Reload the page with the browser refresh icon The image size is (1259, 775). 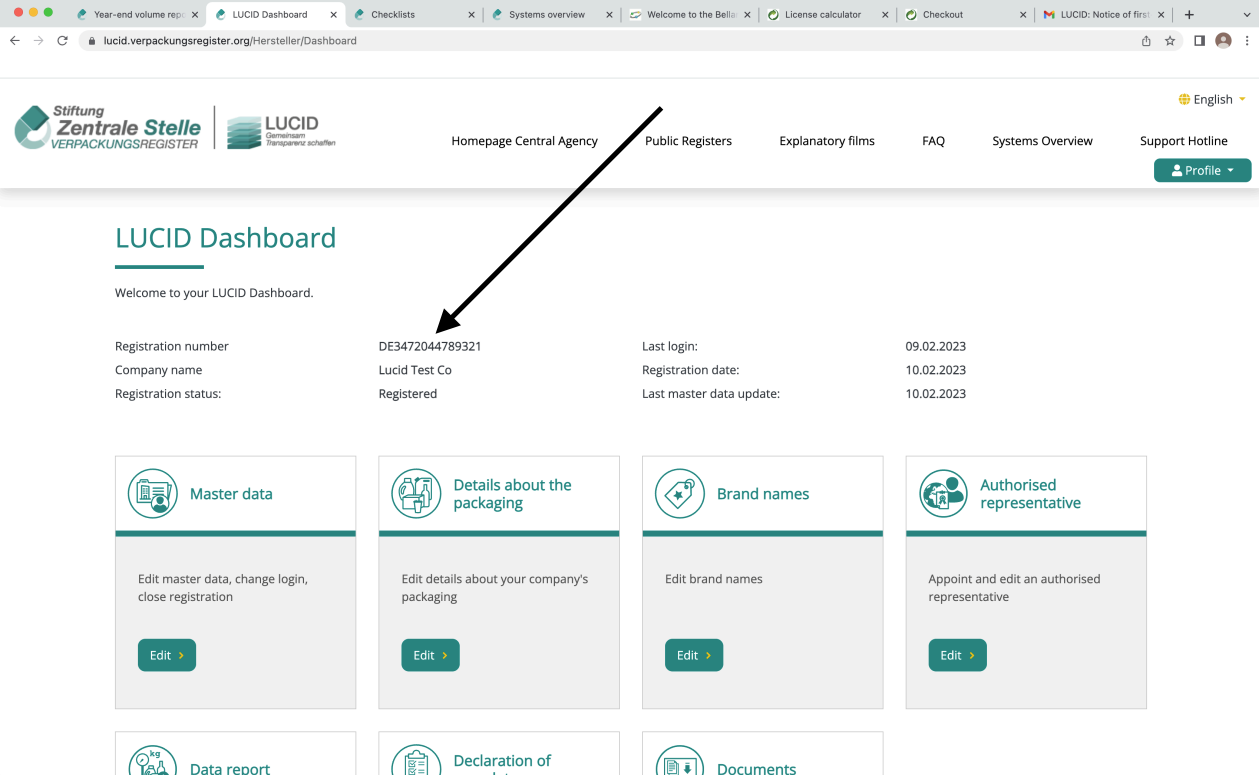click(62, 41)
